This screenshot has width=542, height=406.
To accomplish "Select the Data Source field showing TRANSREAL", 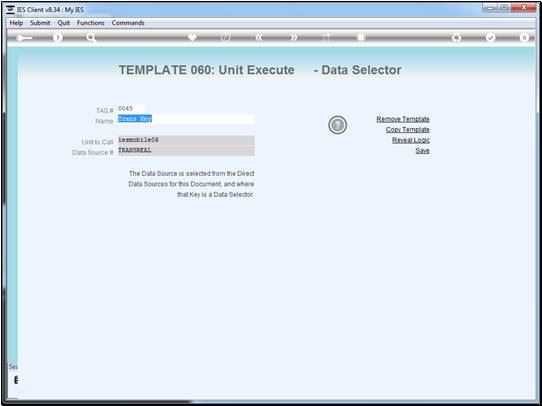I will click(x=186, y=151).
